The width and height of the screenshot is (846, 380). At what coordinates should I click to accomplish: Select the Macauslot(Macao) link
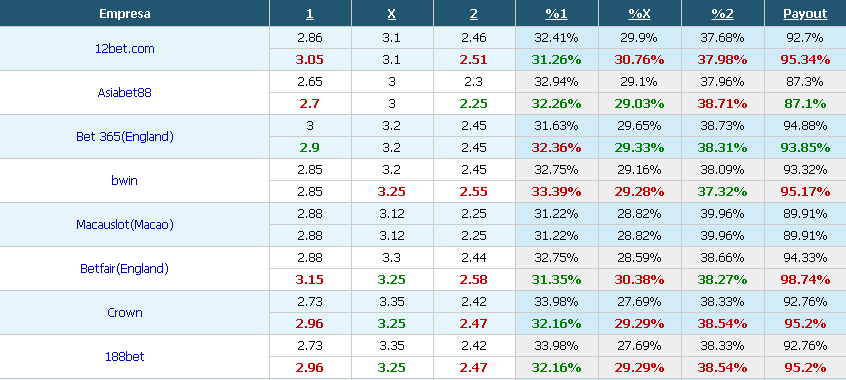coord(125,225)
